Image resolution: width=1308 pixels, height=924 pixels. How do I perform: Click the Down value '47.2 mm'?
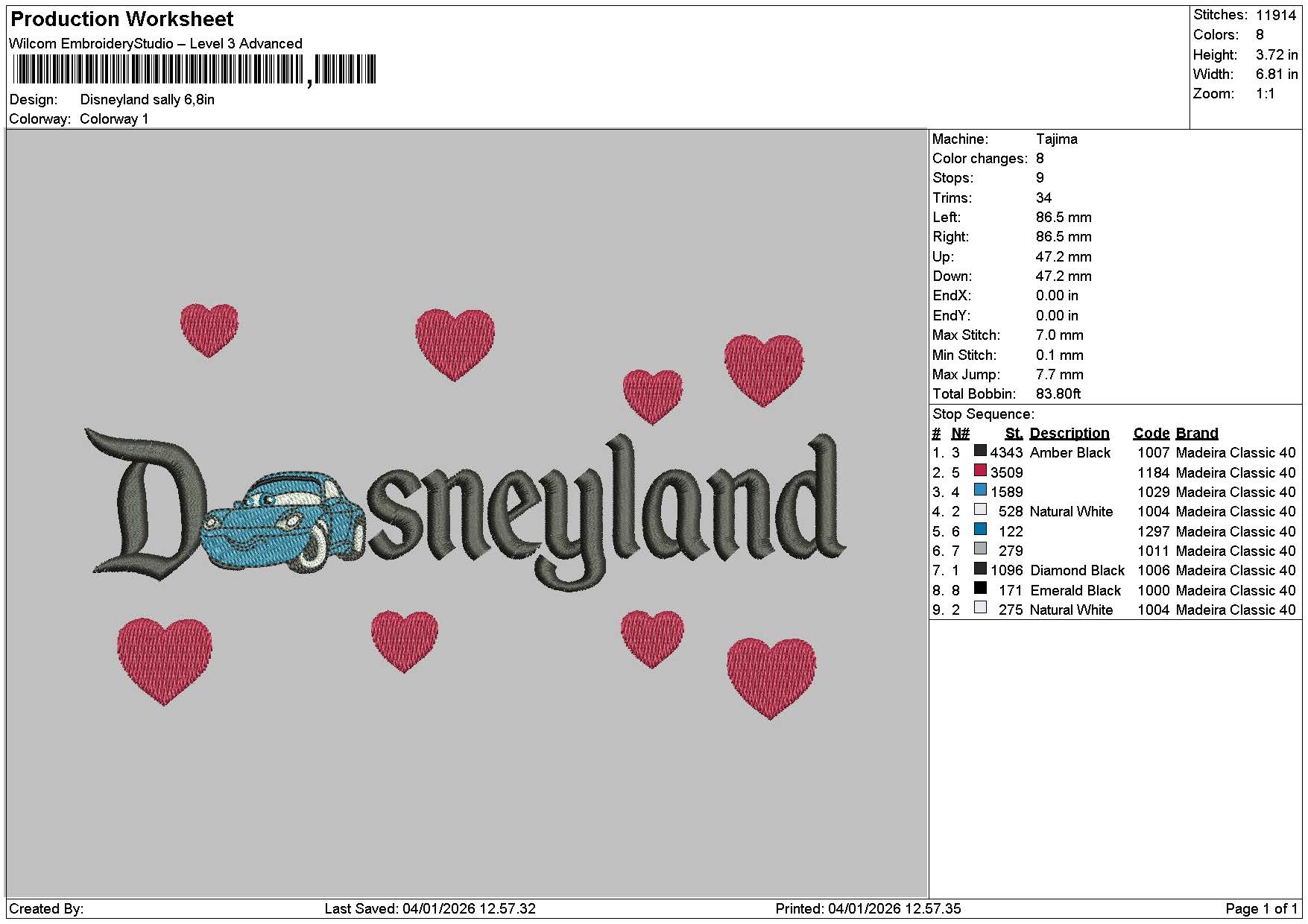coord(1064,276)
